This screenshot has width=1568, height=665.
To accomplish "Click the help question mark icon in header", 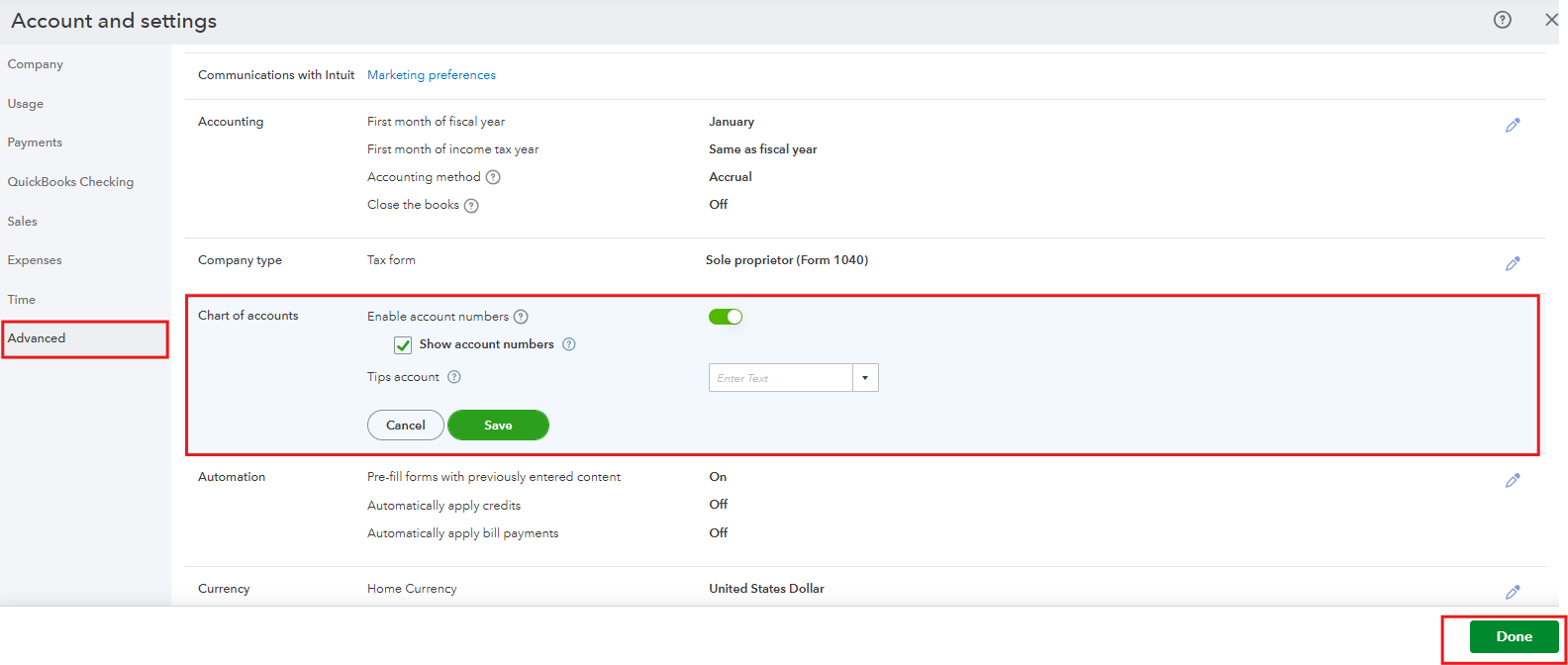I will (x=1502, y=20).
